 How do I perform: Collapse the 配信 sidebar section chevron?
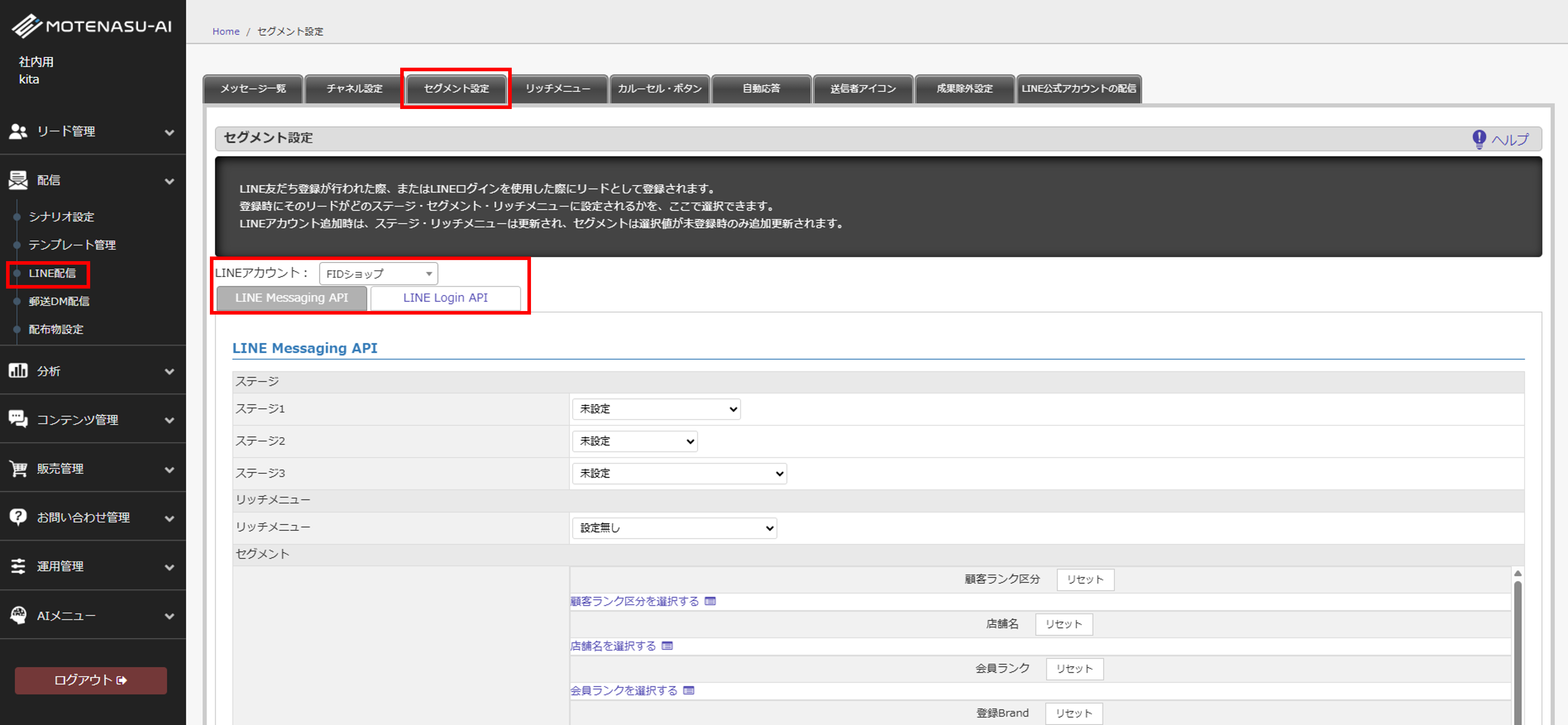(169, 181)
